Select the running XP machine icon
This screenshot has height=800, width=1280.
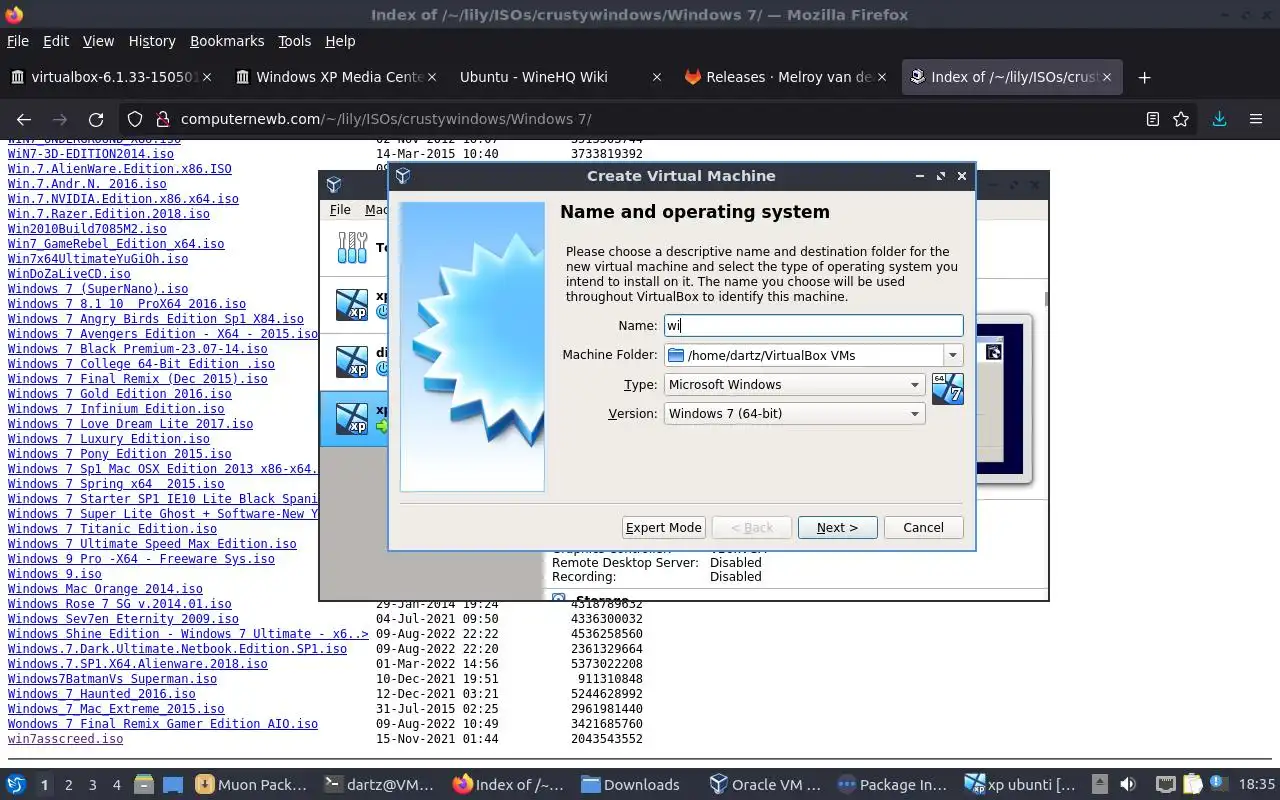click(x=352, y=418)
